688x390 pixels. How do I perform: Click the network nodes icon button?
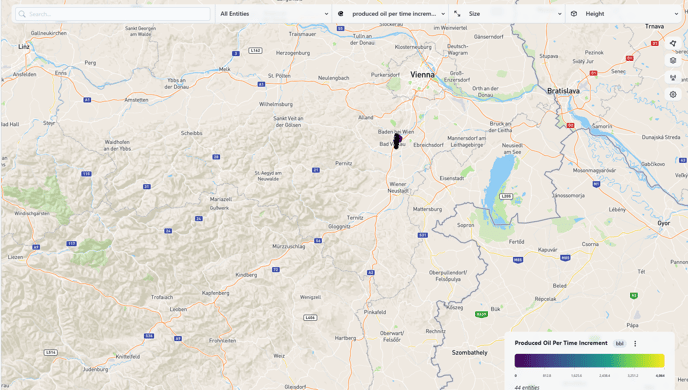tap(673, 77)
